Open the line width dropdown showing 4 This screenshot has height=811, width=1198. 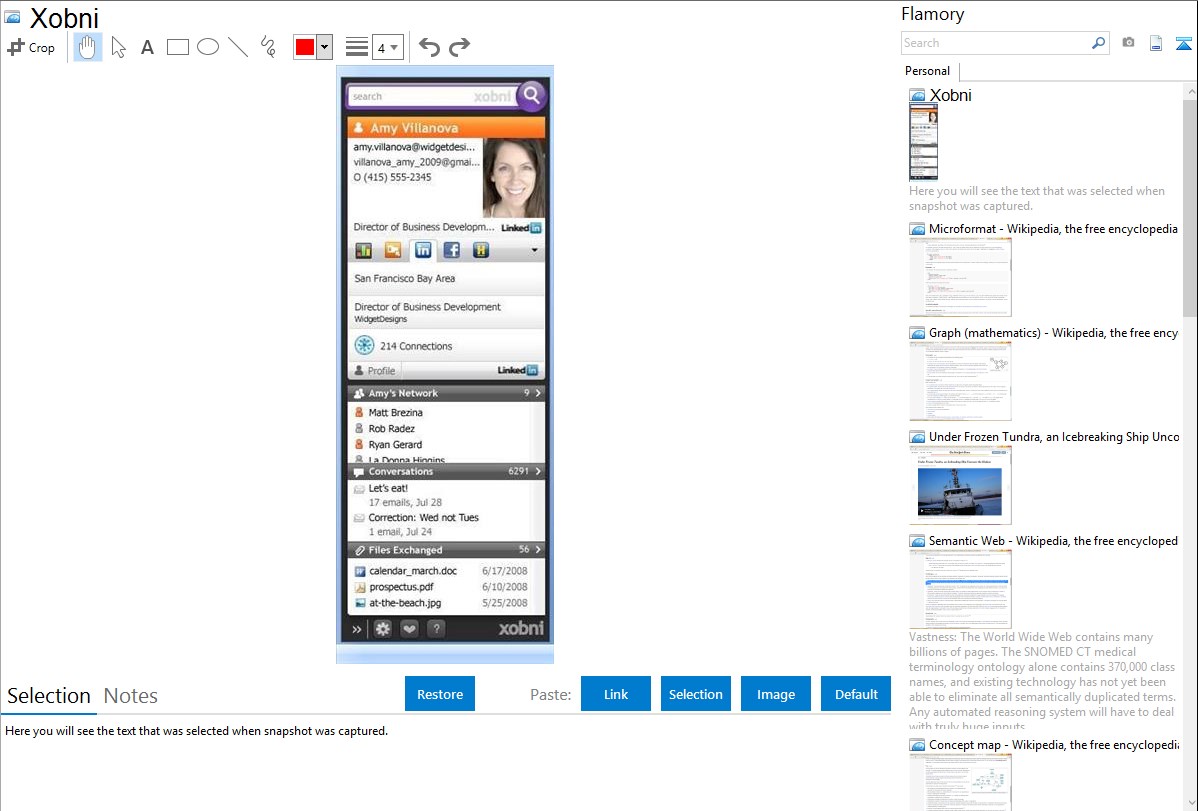pos(387,47)
